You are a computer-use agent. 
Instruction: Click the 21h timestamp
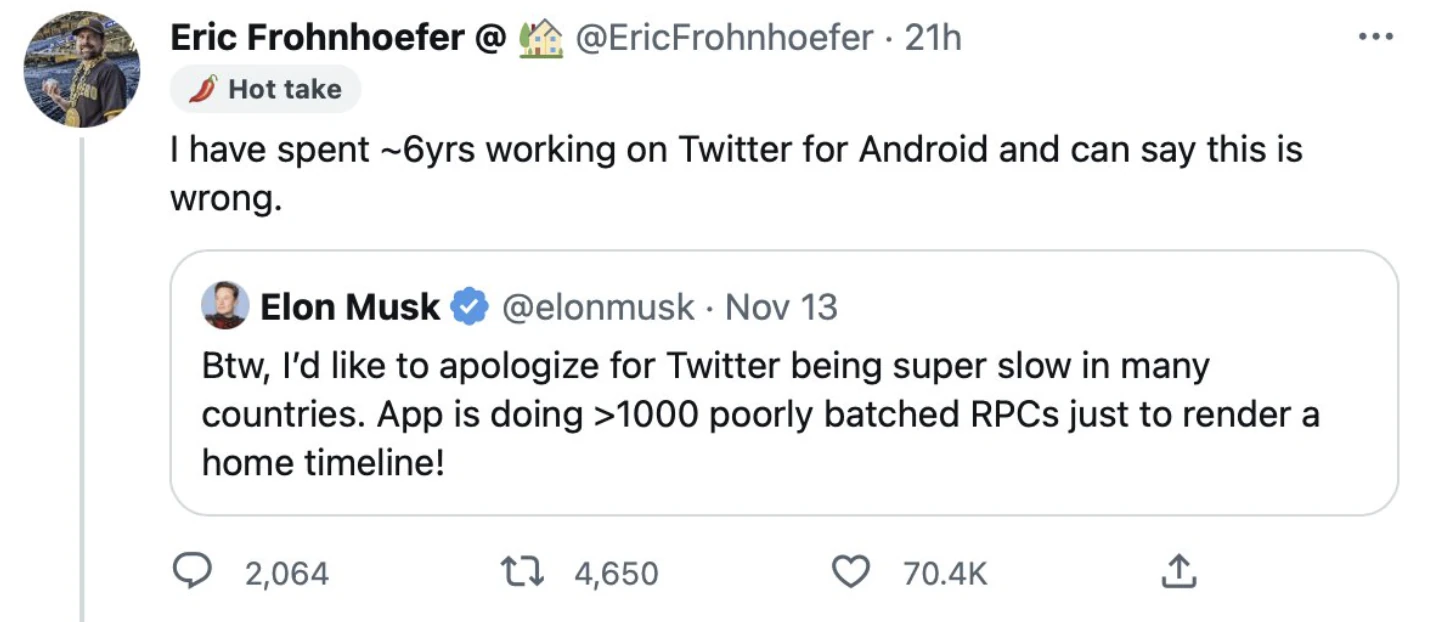932,38
